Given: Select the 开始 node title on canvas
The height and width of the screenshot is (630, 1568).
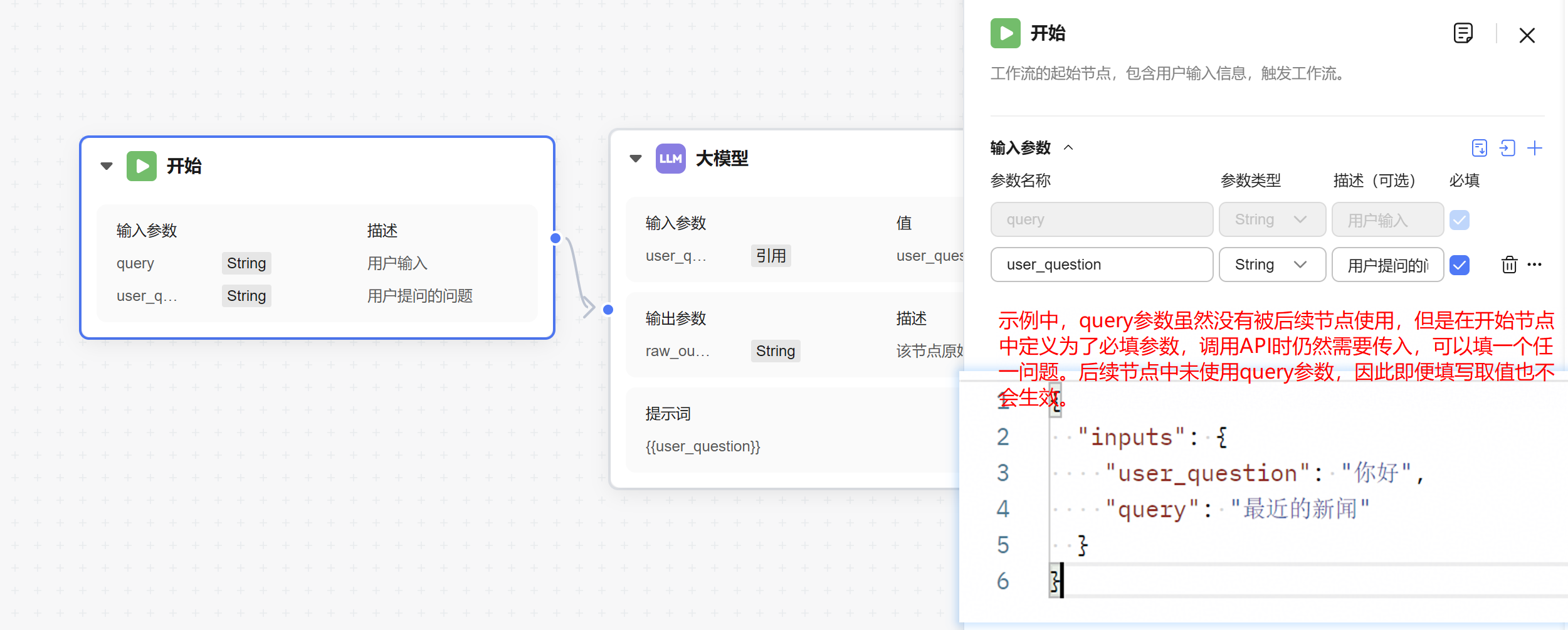Looking at the screenshot, I should 184,166.
